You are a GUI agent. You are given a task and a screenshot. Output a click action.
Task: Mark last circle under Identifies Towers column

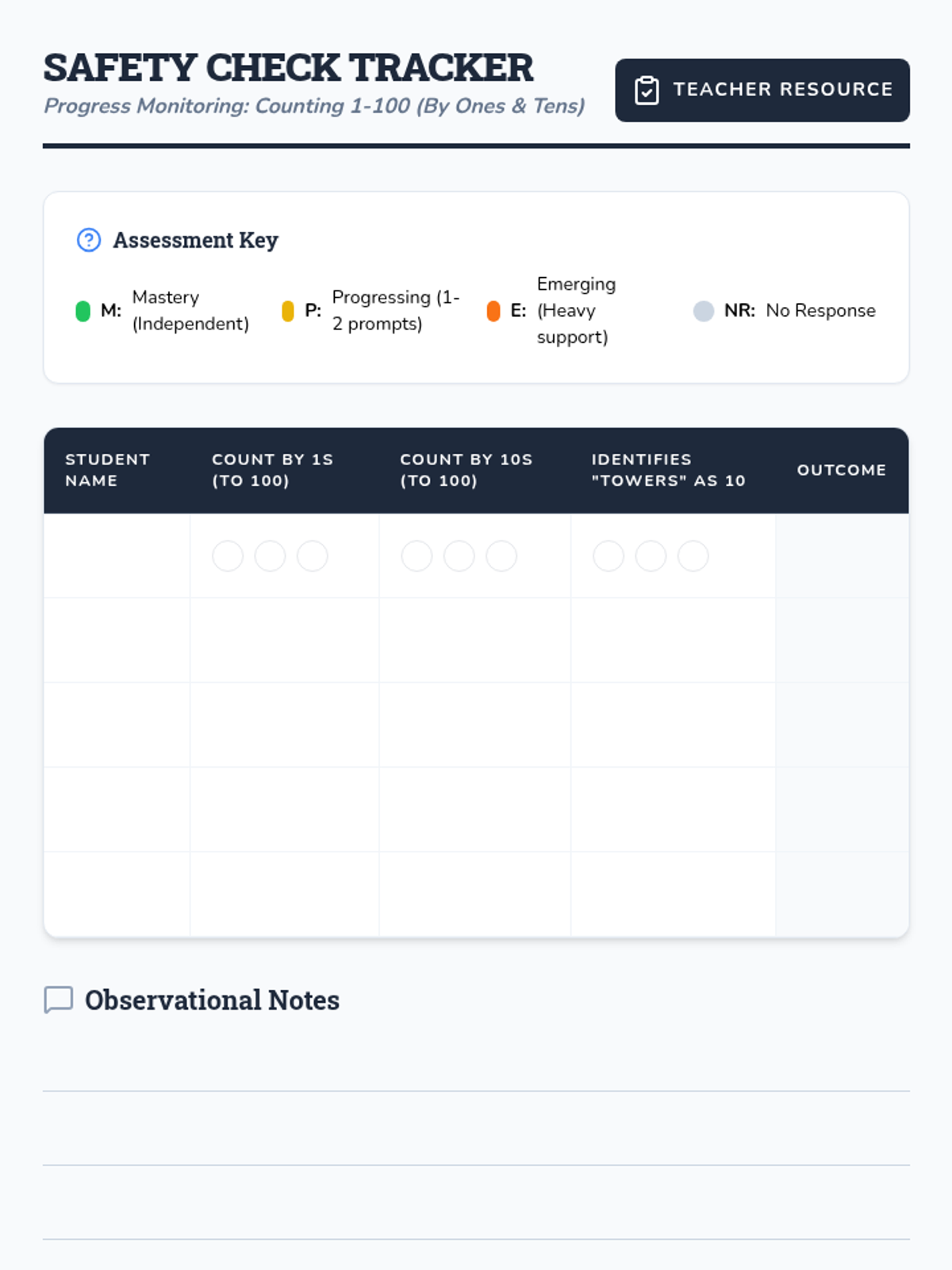[693, 556]
